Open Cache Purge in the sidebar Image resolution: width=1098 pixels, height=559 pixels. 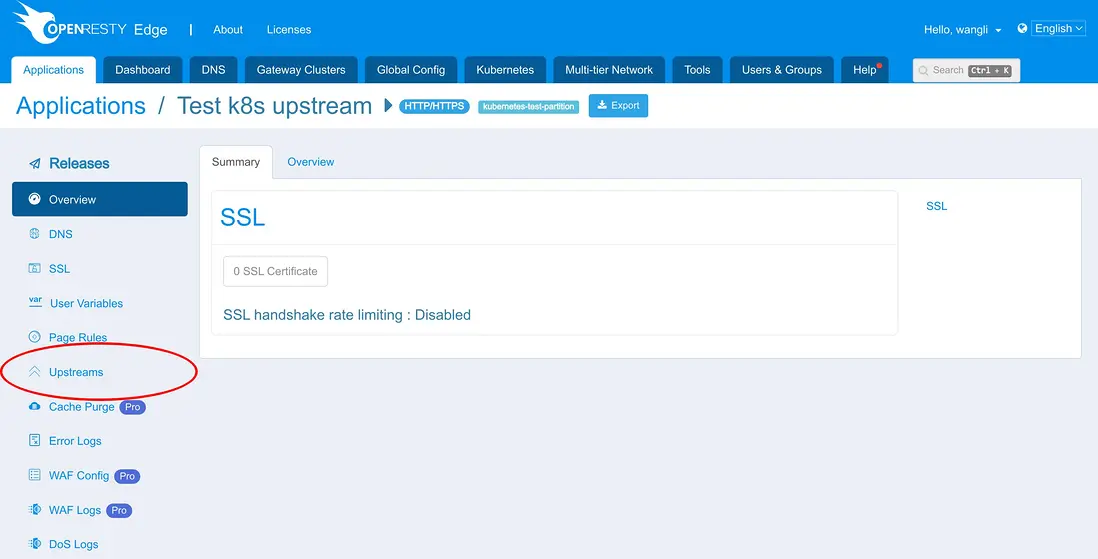point(81,407)
